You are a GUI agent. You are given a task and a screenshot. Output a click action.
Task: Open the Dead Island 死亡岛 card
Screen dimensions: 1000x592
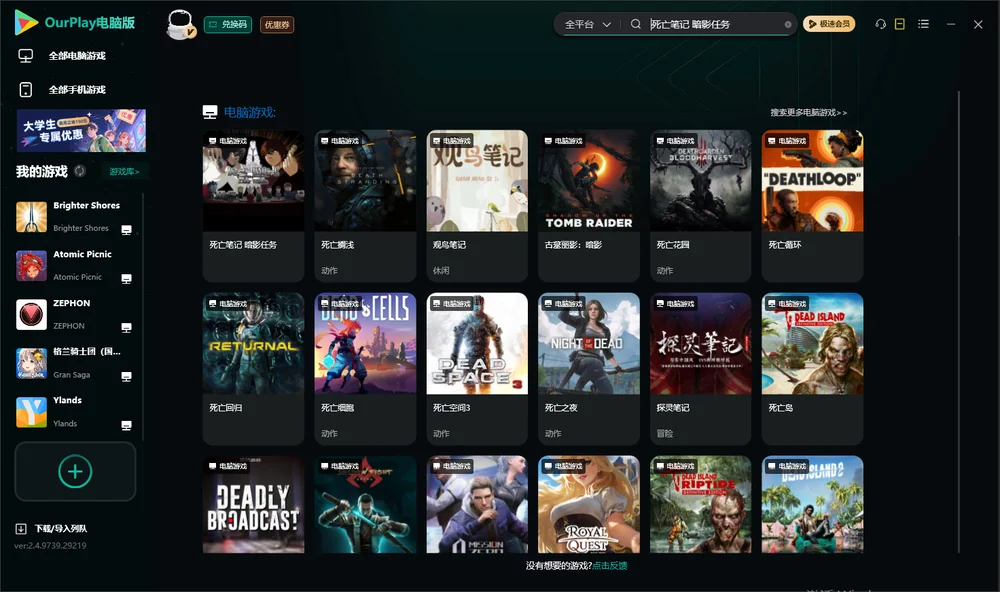pyautogui.click(x=812, y=369)
